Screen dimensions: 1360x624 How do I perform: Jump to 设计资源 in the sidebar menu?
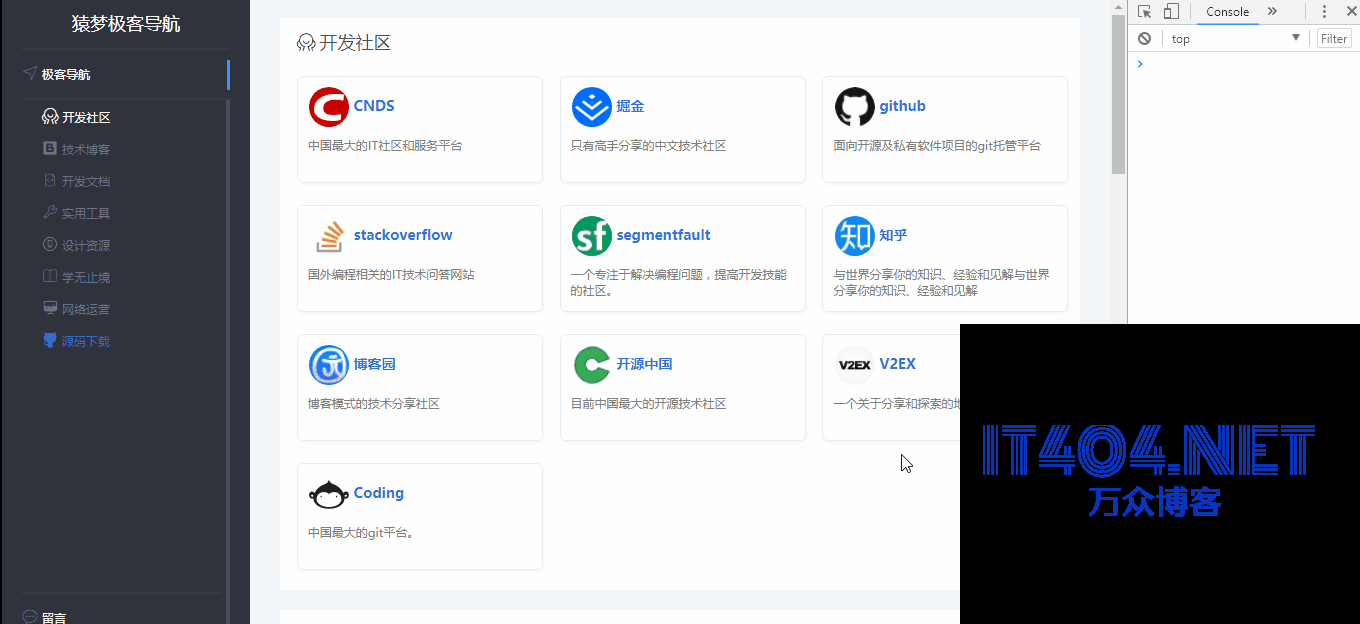click(86, 245)
